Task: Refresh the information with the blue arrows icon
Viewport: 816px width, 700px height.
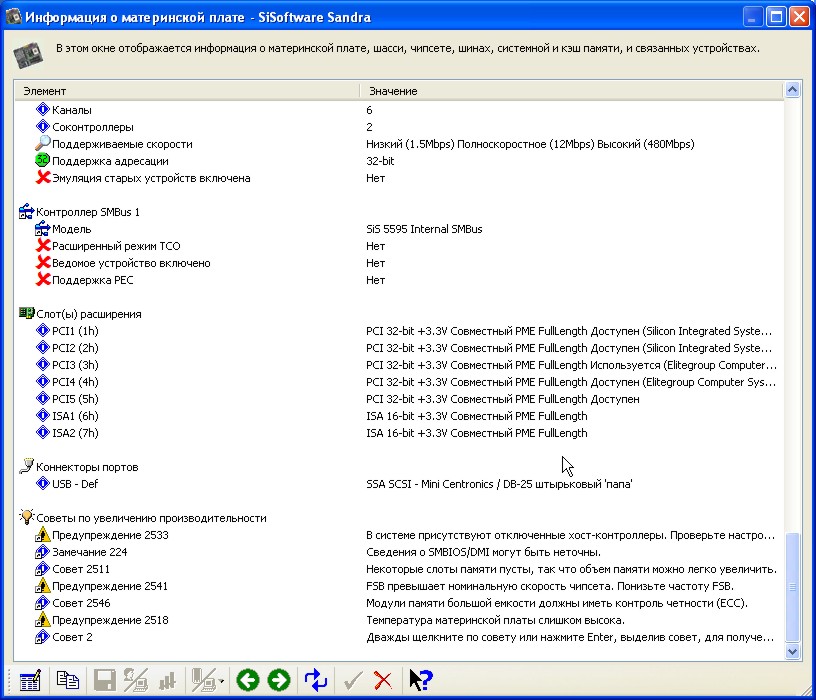Action: pyautogui.click(x=316, y=680)
